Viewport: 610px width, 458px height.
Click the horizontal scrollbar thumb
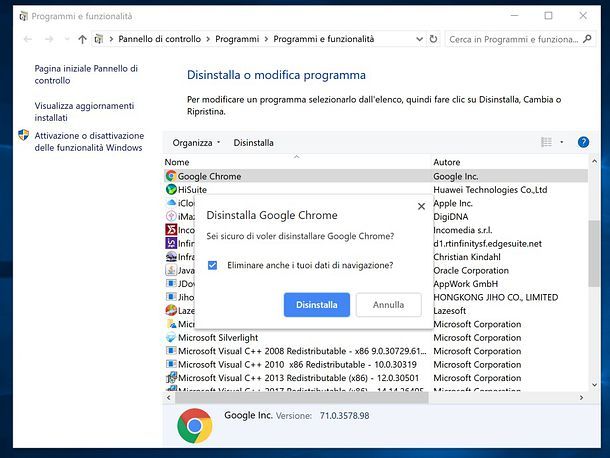click(x=301, y=398)
